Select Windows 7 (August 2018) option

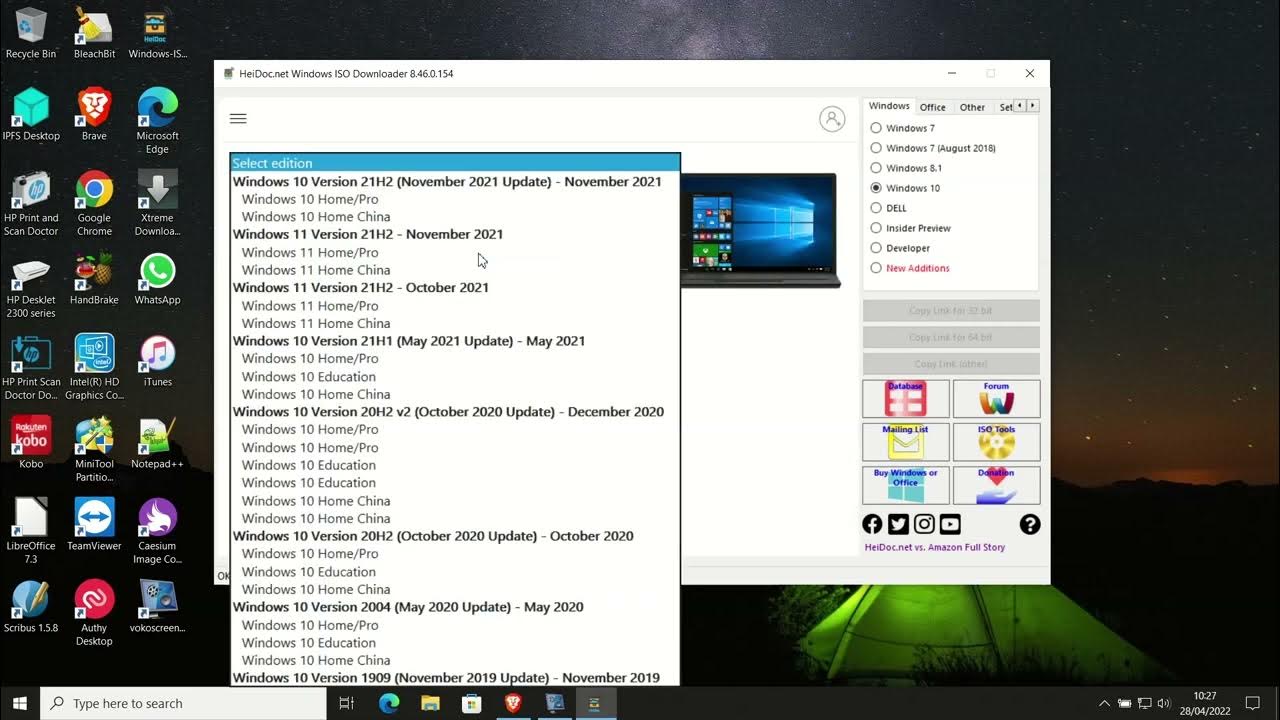(x=876, y=148)
